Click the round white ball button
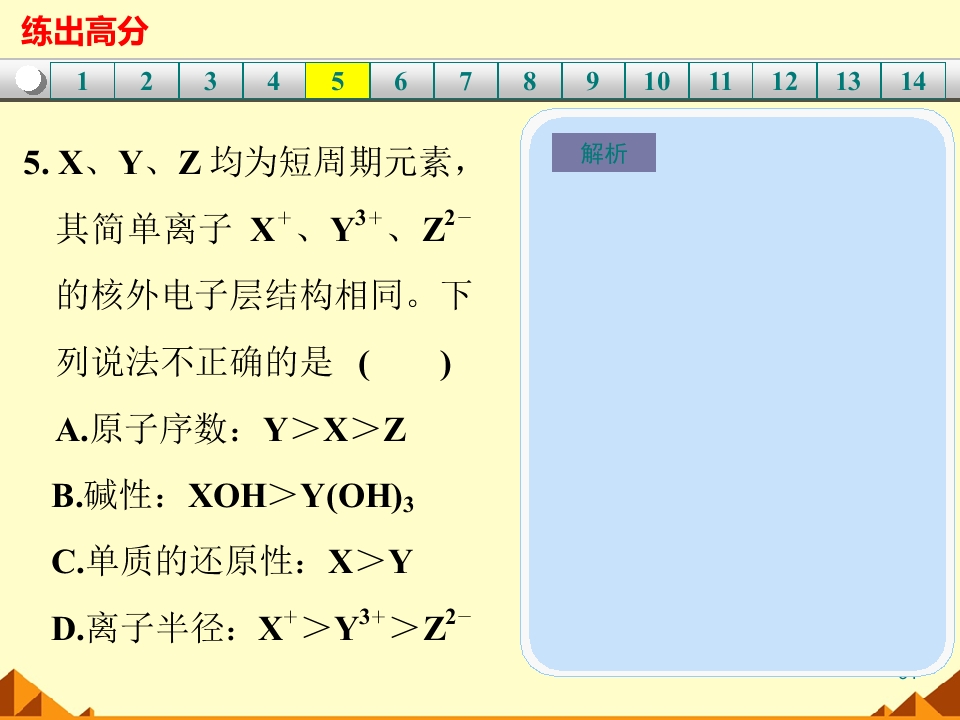This screenshot has width=960, height=720. [30, 80]
